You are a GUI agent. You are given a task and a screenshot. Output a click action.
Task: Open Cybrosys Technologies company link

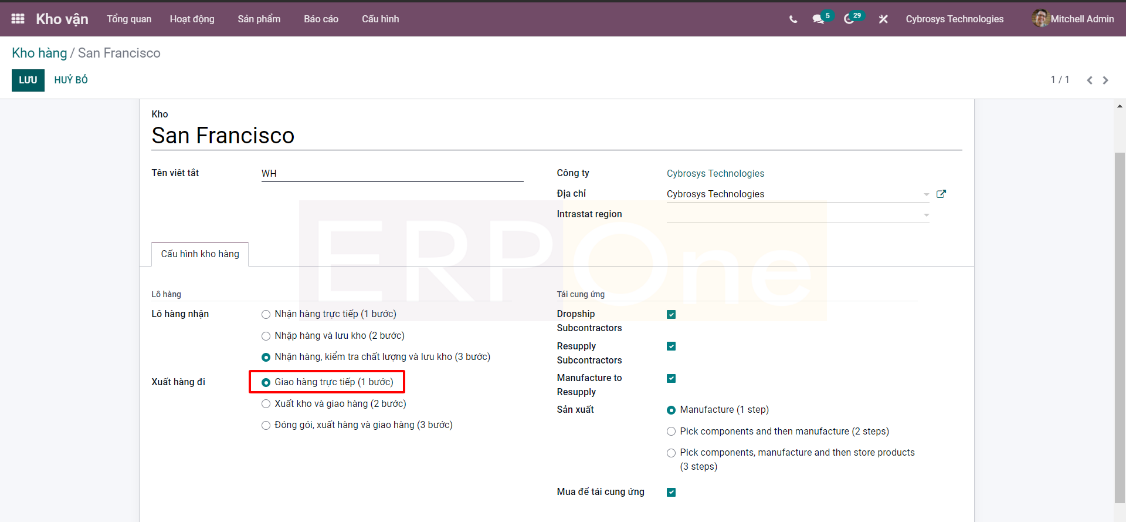(715, 174)
